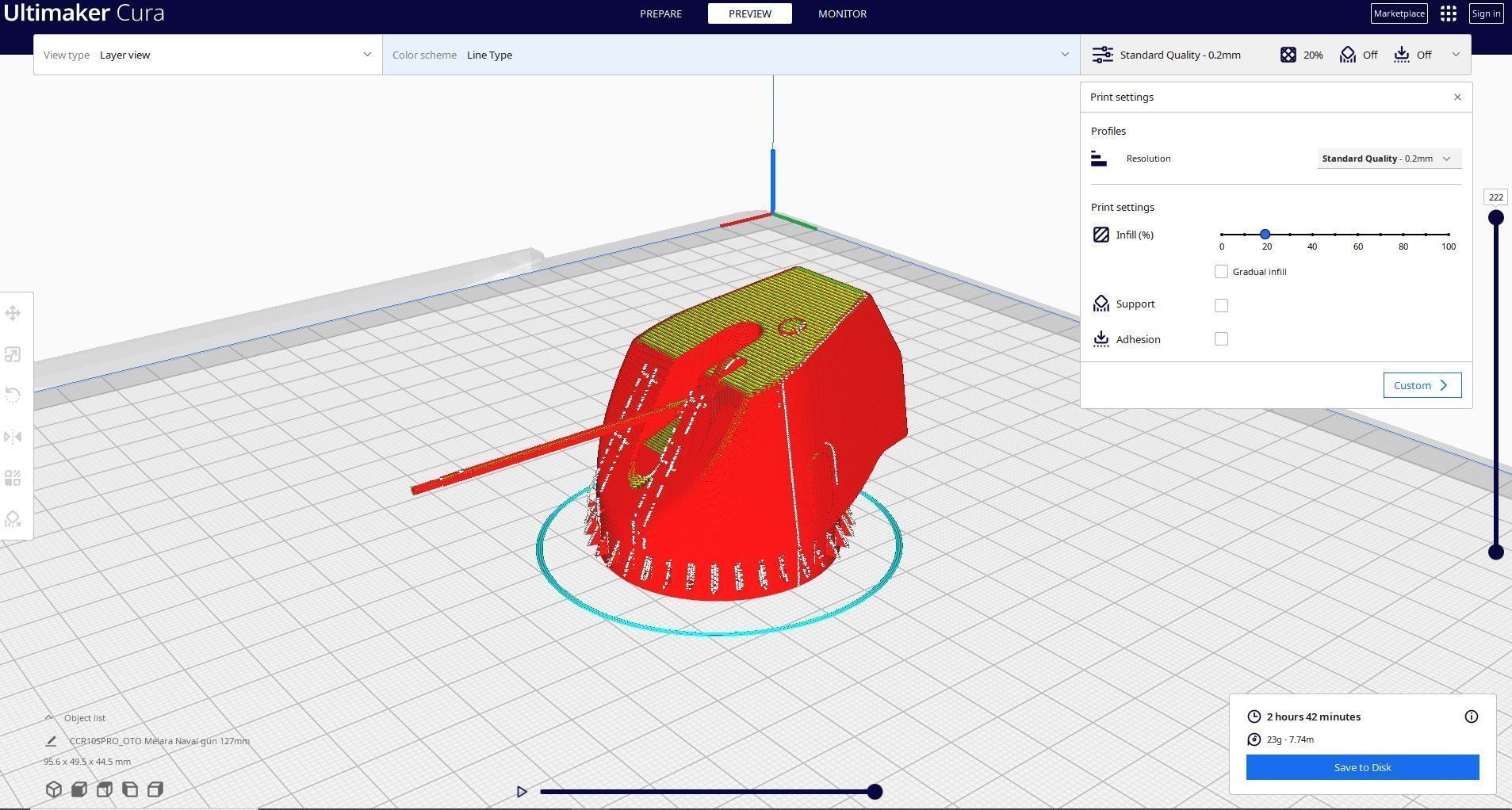
Task: Click the infill 20% icon in header
Action: [x=1288, y=55]
